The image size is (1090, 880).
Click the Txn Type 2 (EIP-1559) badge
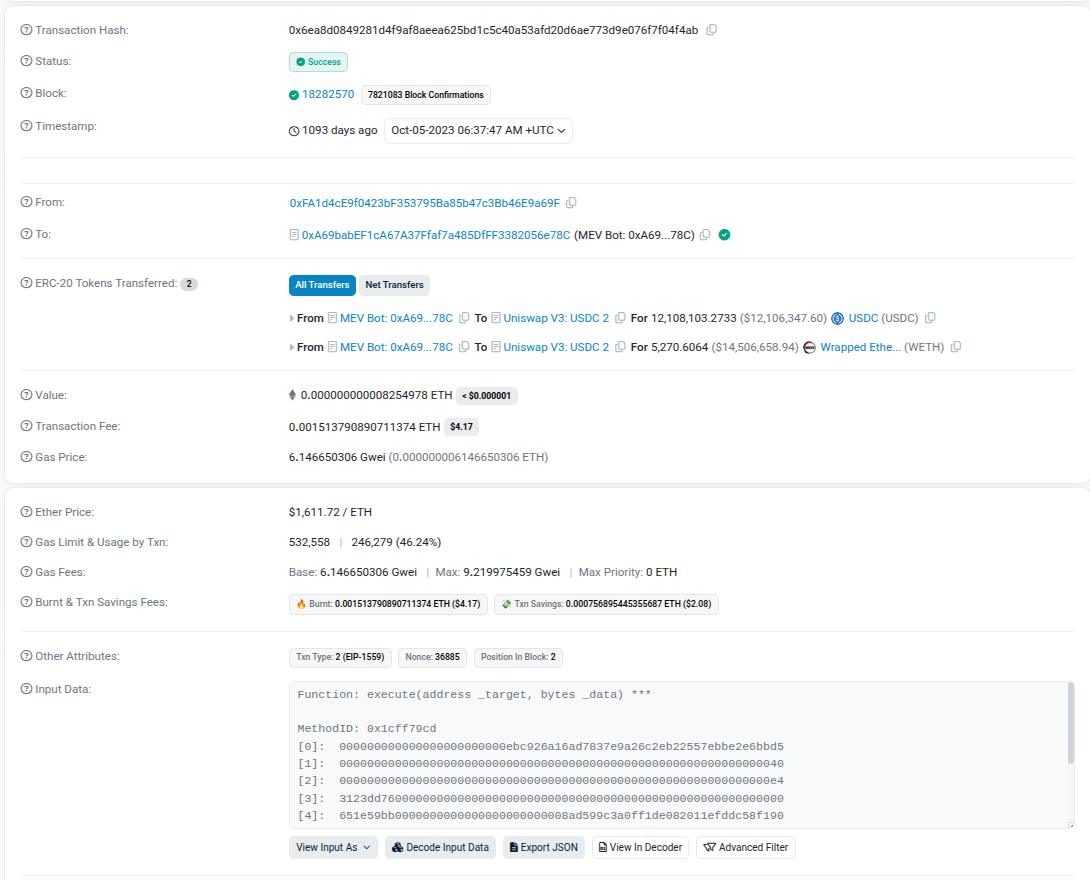pyautogui.click(x=341, y=657)
